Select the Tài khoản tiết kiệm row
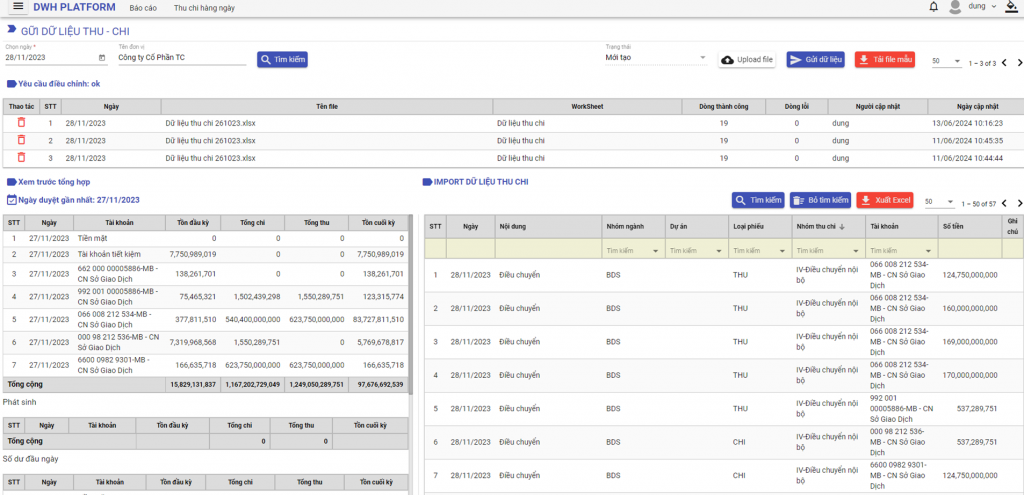 click(206, 253)
